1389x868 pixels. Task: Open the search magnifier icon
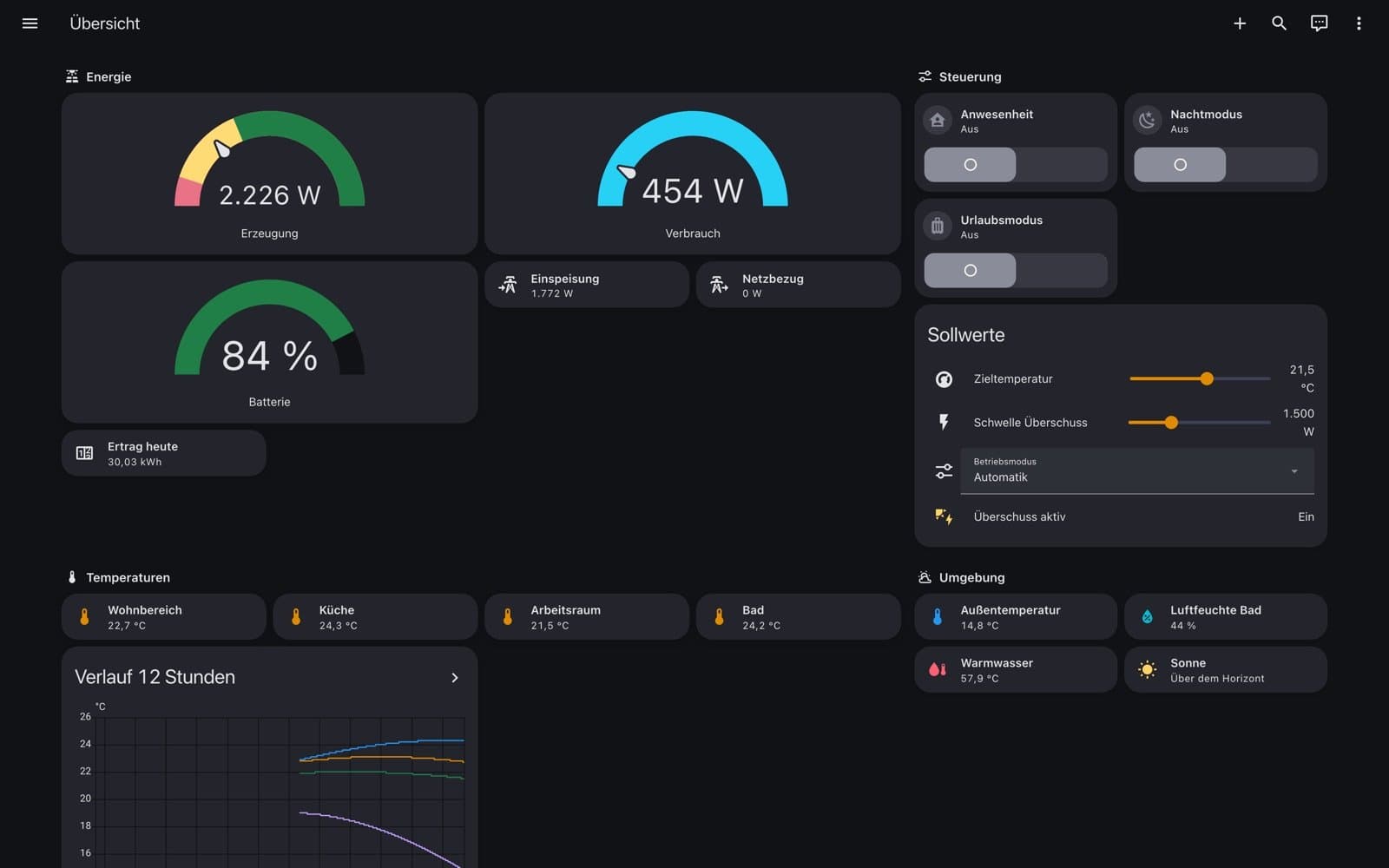(1279, 23)
